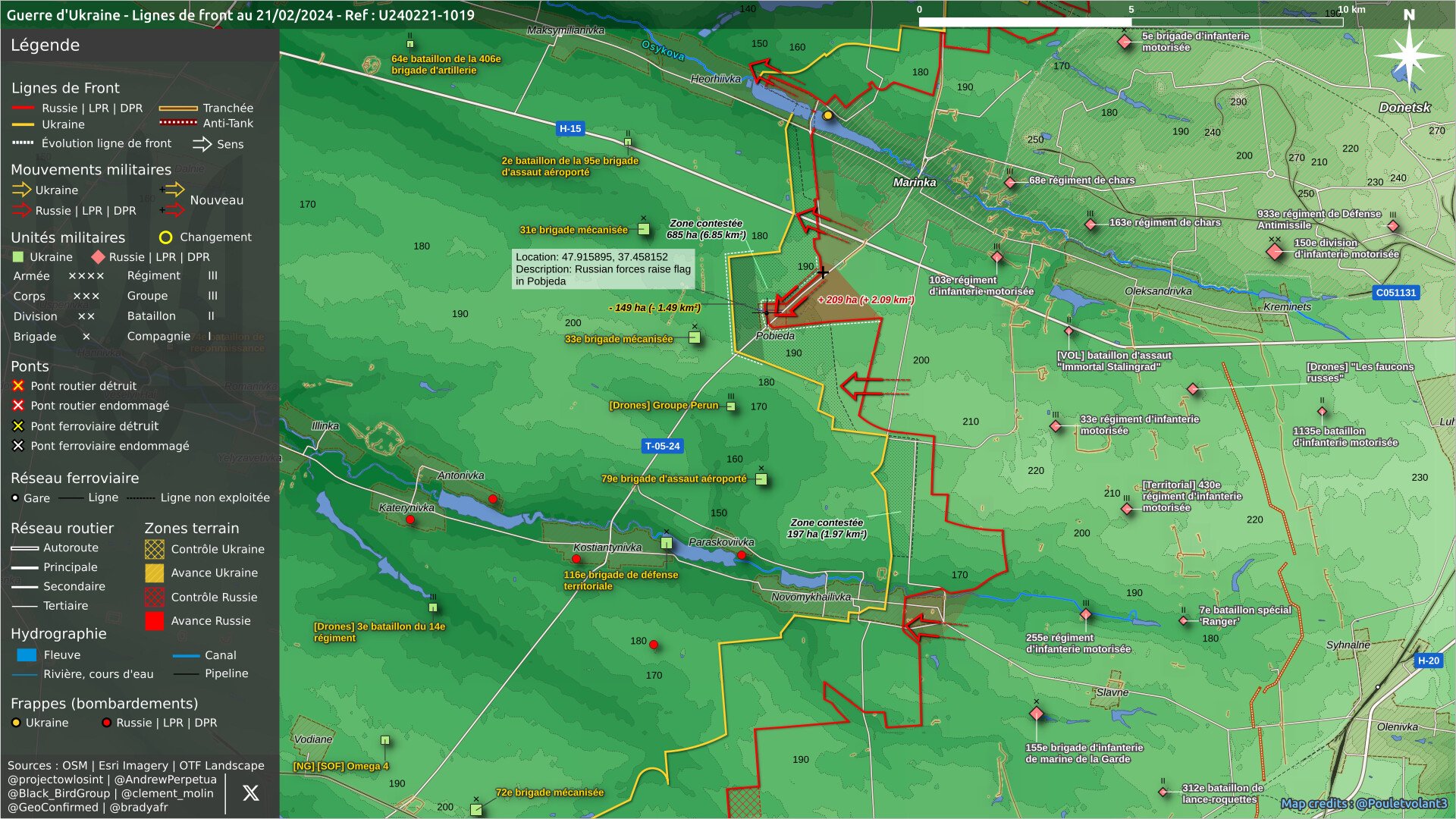Click the Novomykhailivka village label
The height and width of the screenshot is (819, 1456).
pyautogui.click(x=811, y=597)
